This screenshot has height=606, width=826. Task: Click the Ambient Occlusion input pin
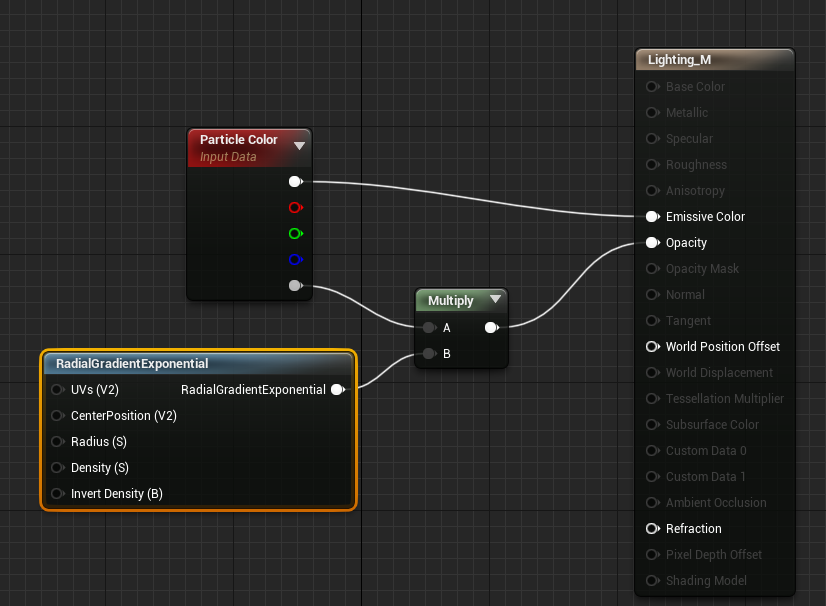click(x=653, y=503)
